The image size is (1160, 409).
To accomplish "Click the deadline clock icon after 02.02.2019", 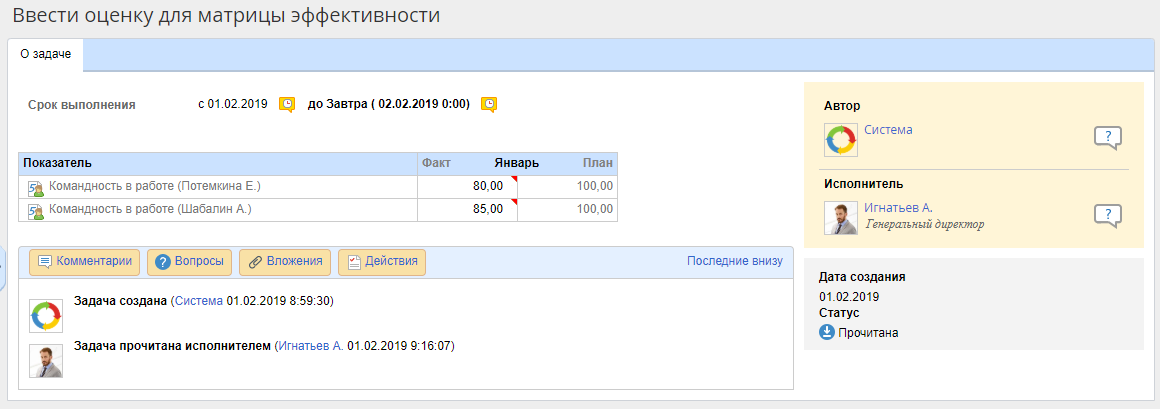I will tap(489, 104).
